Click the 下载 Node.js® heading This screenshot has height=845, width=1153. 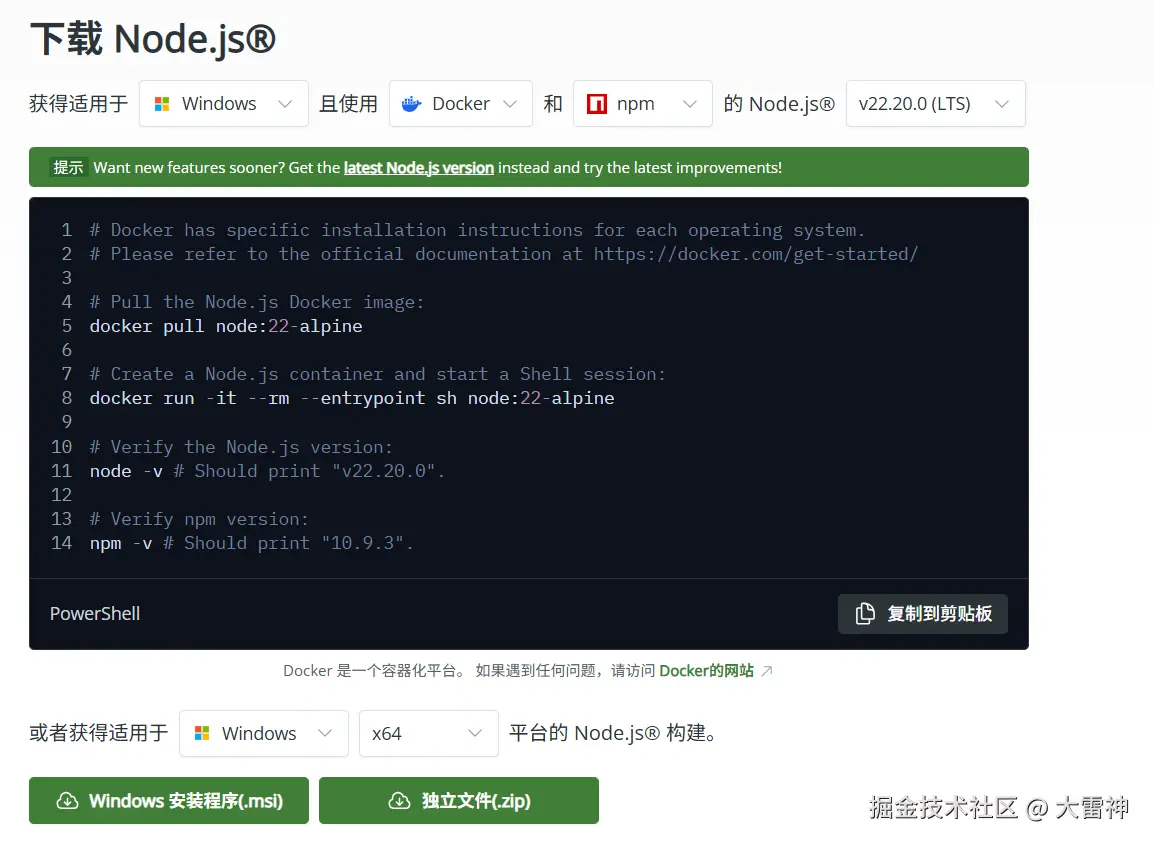(153, 38)
